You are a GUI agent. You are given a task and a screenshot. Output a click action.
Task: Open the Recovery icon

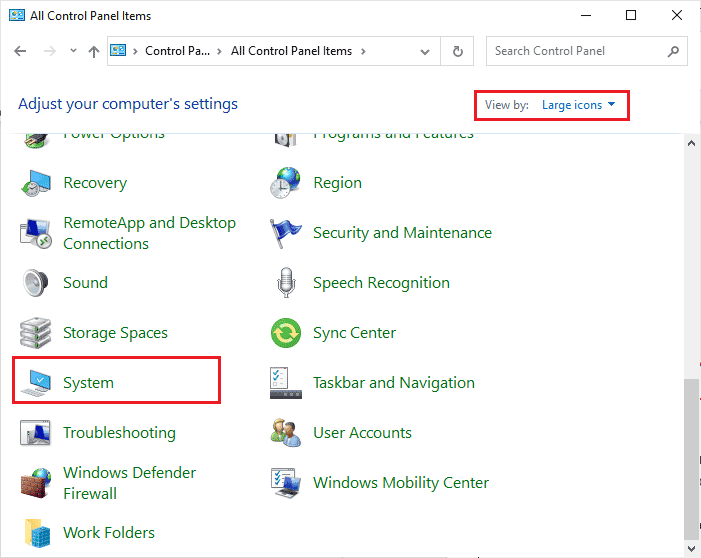(x=36, y=183)
